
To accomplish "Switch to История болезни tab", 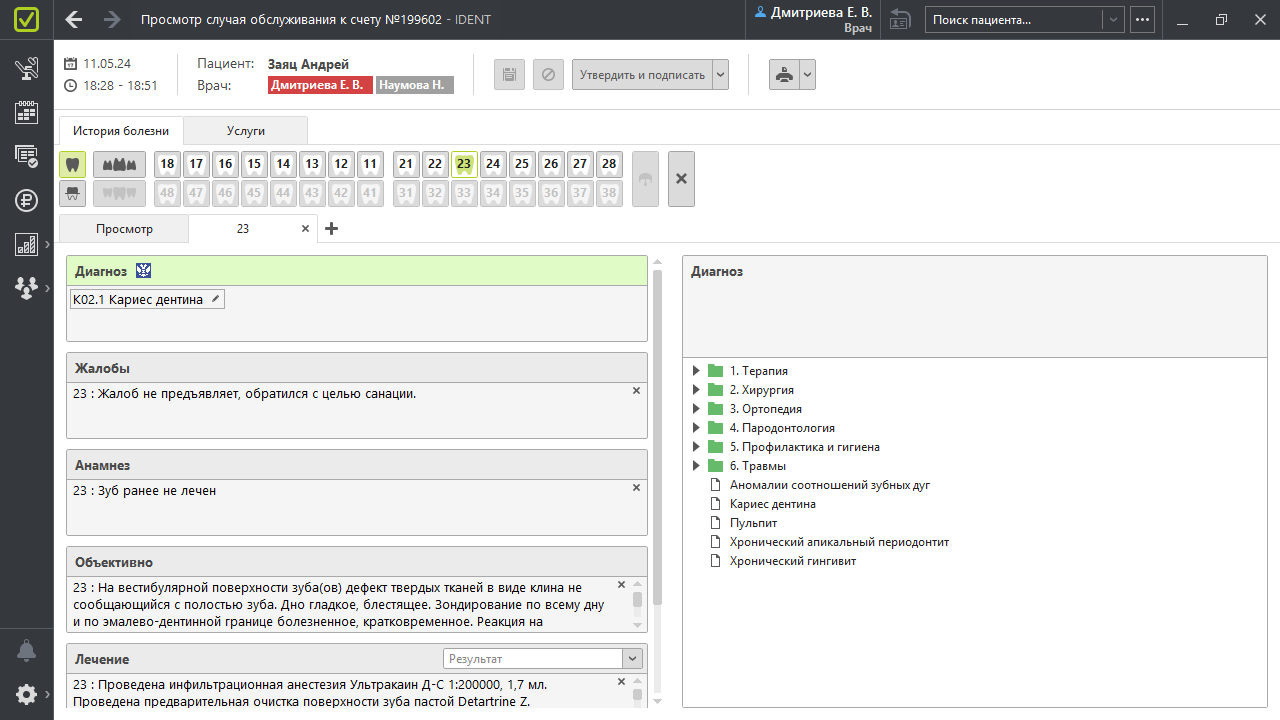I will [121, 131].
